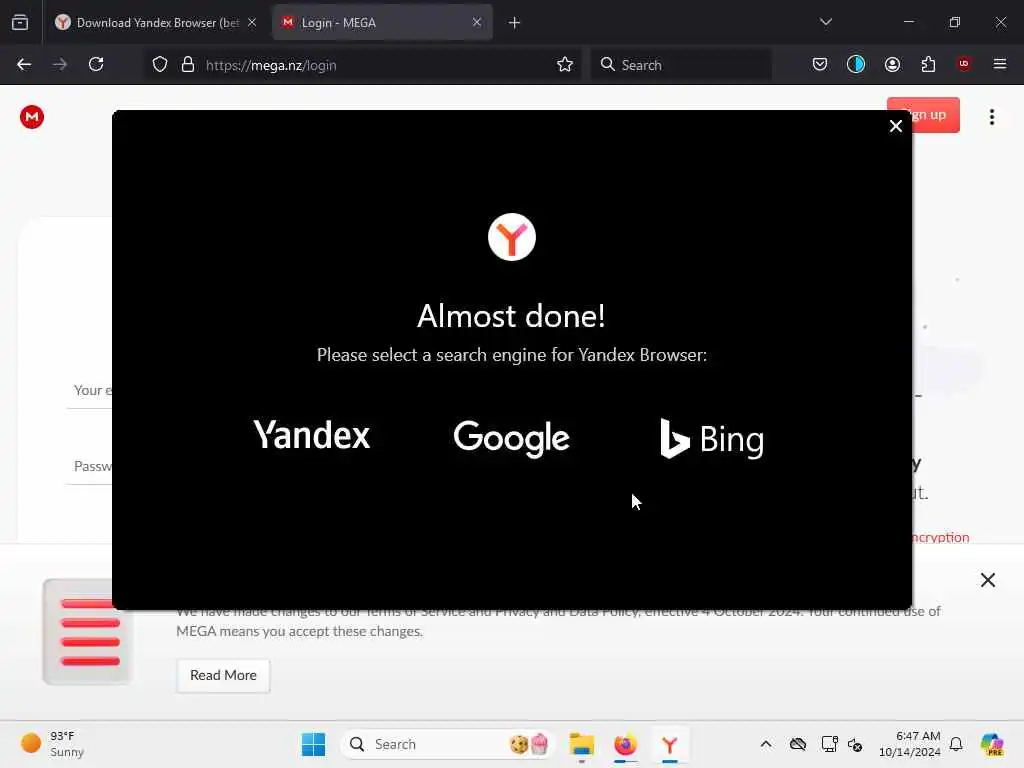Click the Yandex Browser logo in dialog
Viewport: 1024px width, 768px height.
[511, 236]
